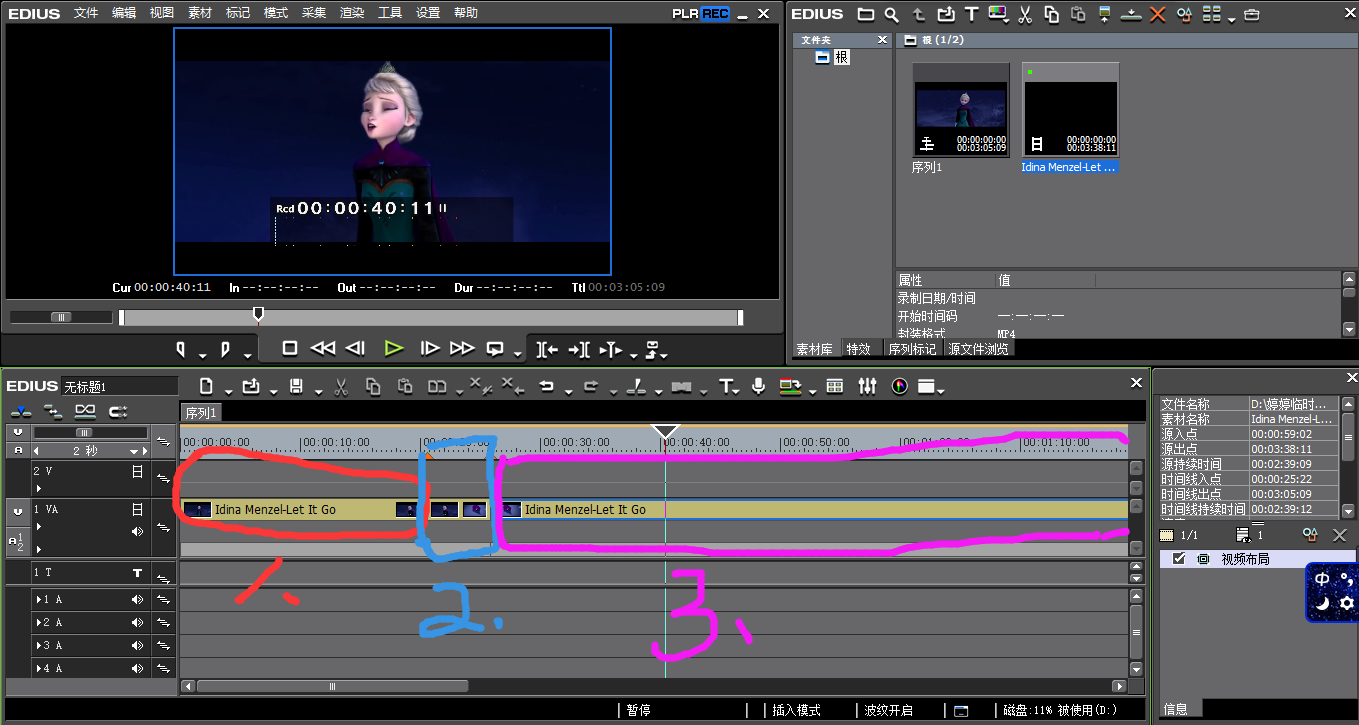Stop playback with the square button
The image size is (1359, 725).
click(x=290, y=348)
